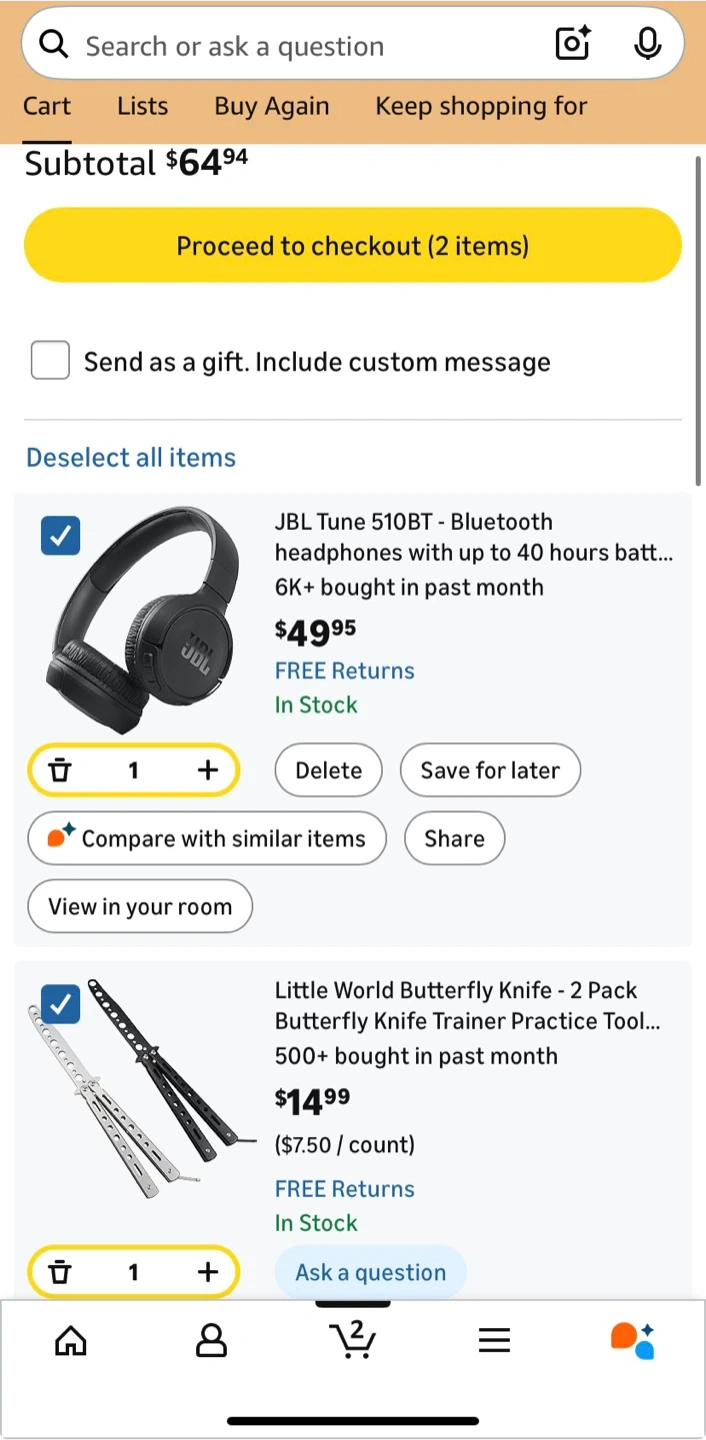Image resolution: width=706 pixels, height=1440 pixels.
Task: Open the Home tab icon
Action: (70, 1341)
